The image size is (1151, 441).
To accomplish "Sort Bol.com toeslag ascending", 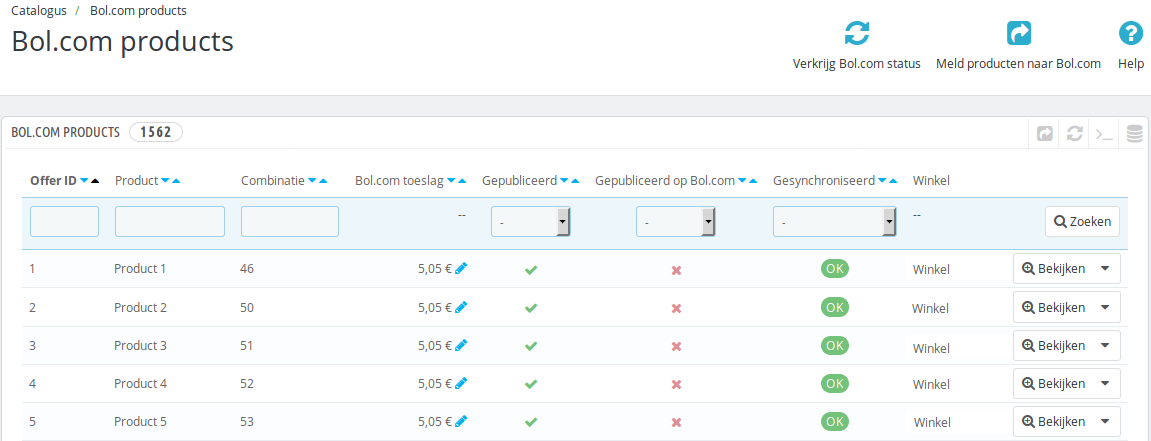I will tap(462, 181).
